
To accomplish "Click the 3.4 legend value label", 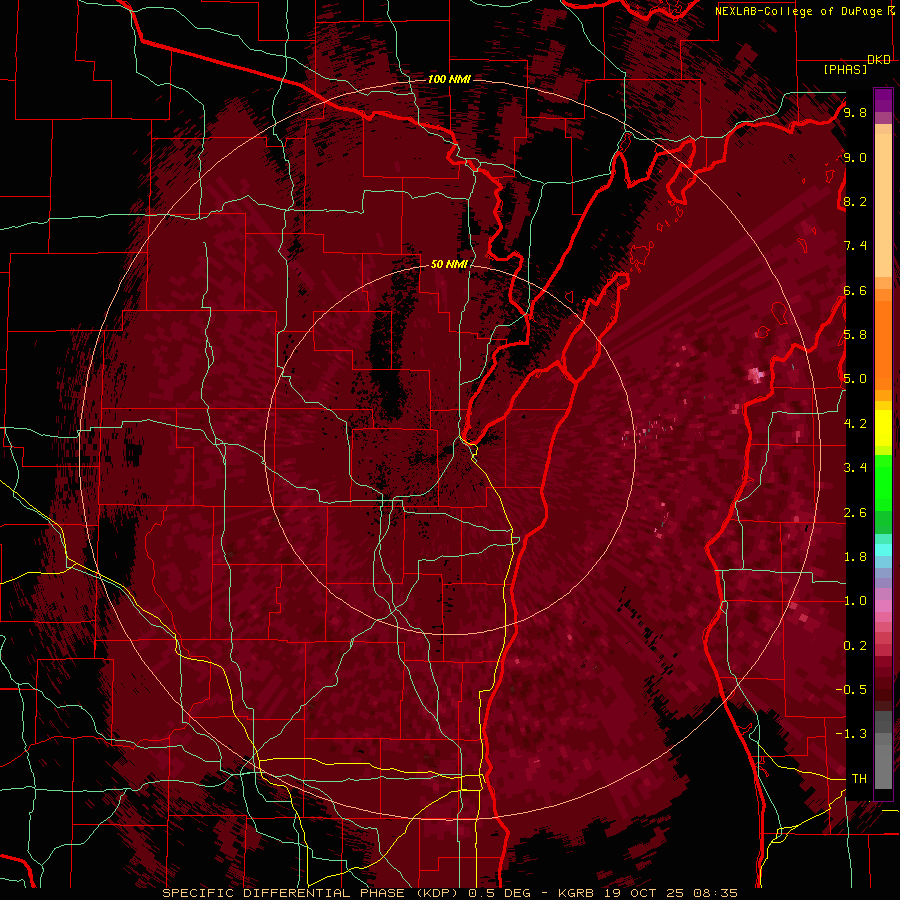I will [855, 468].
